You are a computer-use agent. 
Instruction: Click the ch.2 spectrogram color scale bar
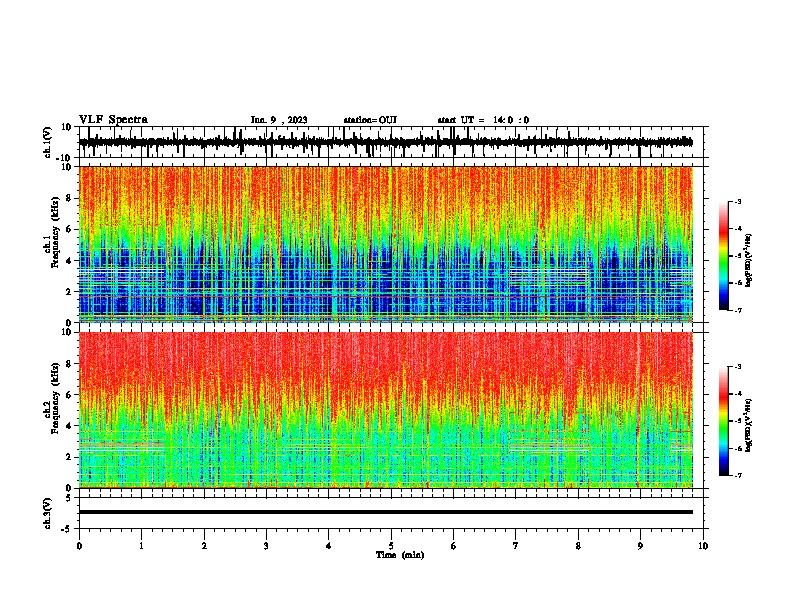coord(724,421)
